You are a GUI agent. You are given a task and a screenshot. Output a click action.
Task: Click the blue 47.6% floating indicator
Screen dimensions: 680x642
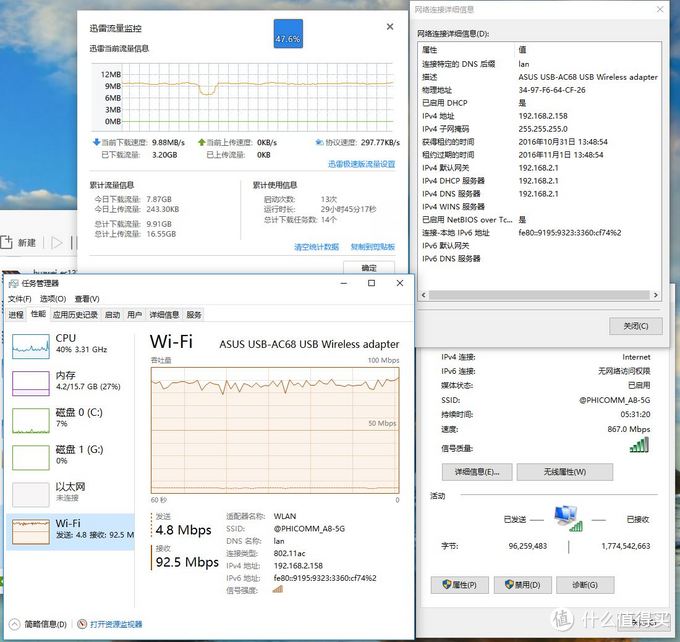pos(287,38)
